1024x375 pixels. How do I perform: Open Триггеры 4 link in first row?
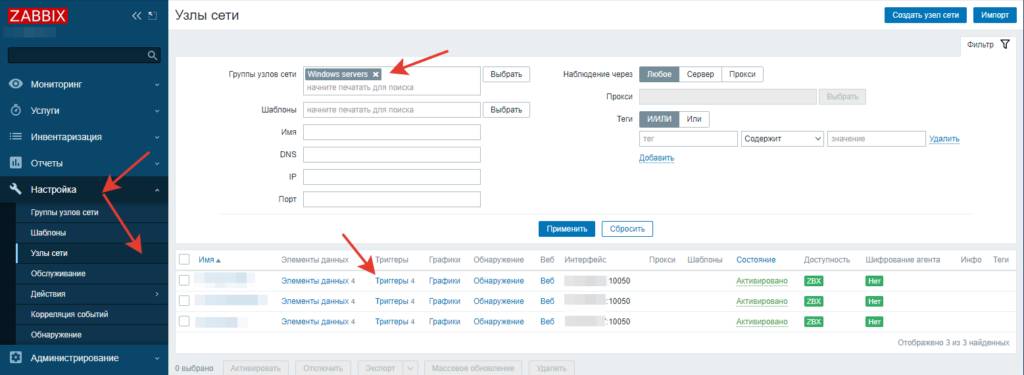pos(395,281)
